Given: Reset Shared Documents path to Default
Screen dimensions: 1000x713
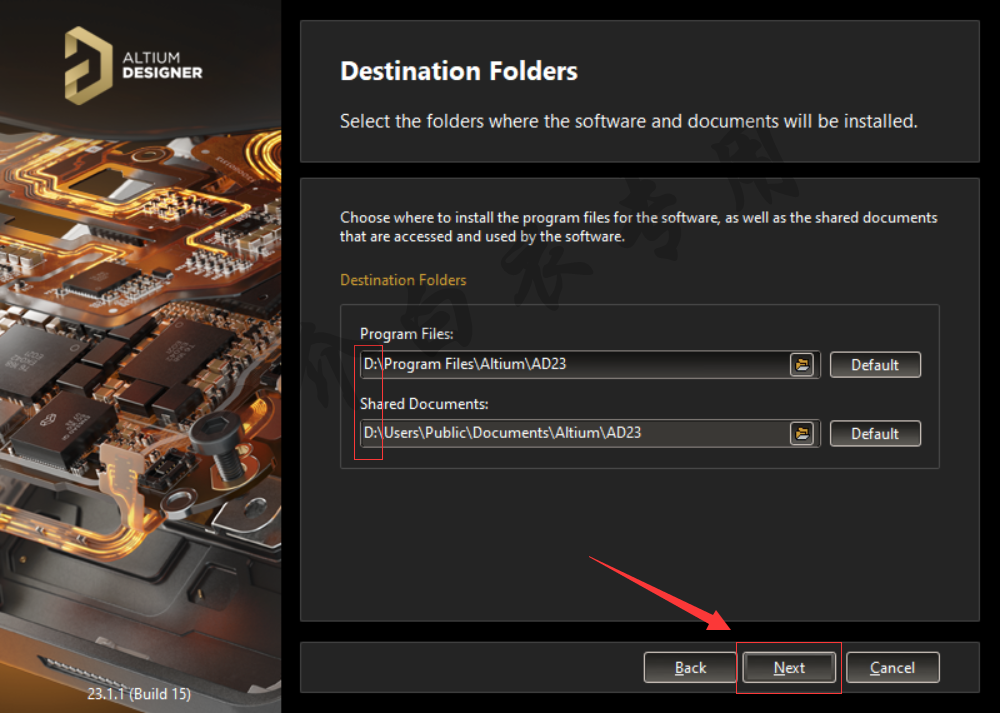Looking at the screenshot, I should [x=875, y=434].
